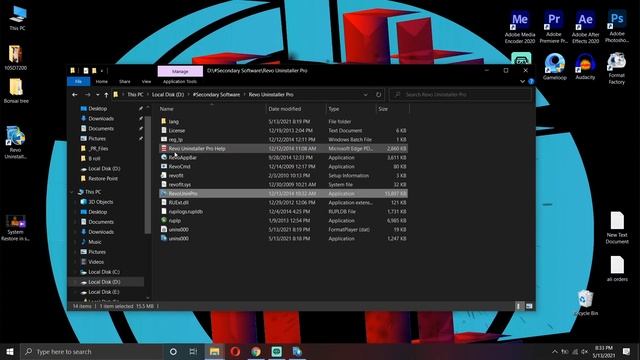640x360 pixels.
Task: Open the Home ribbon tab
Action: pyautogui.click(x=102, y=82)
